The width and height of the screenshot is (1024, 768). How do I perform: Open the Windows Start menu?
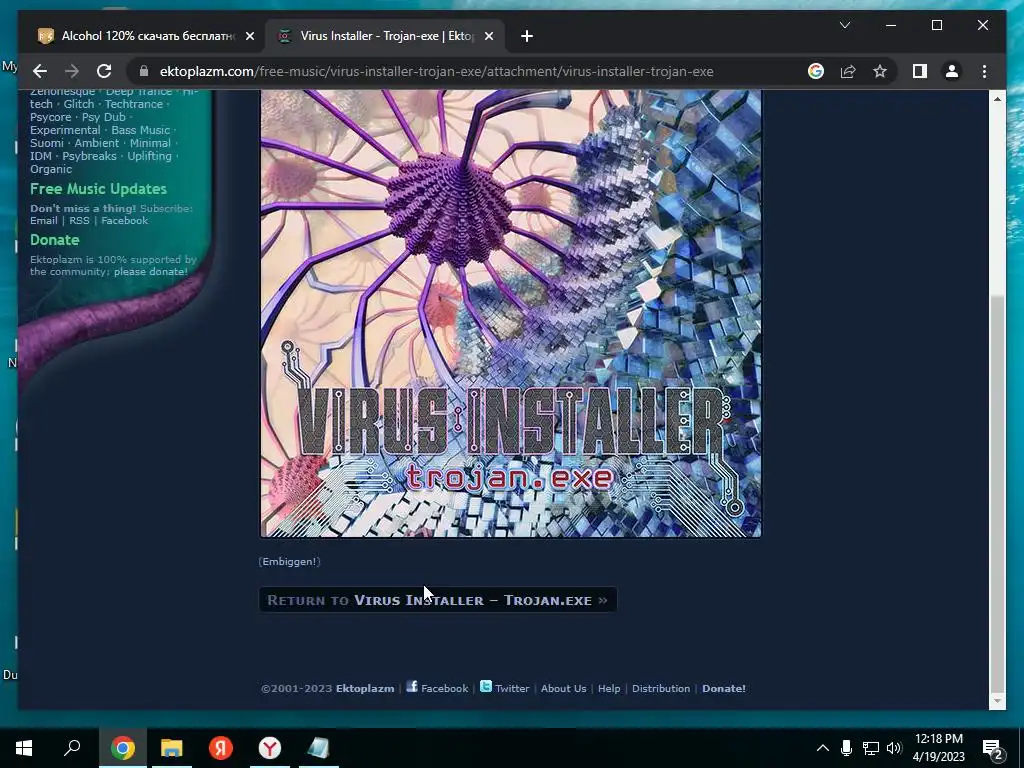click(24, 748)
